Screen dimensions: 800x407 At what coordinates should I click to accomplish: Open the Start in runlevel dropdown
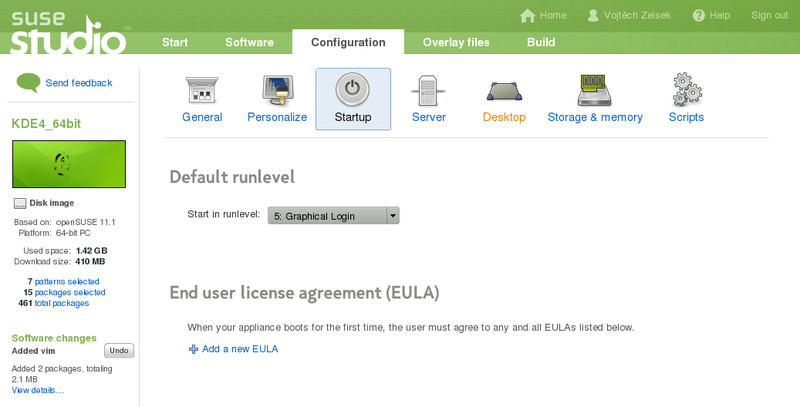pyautogui.click(x=333, y=216)
